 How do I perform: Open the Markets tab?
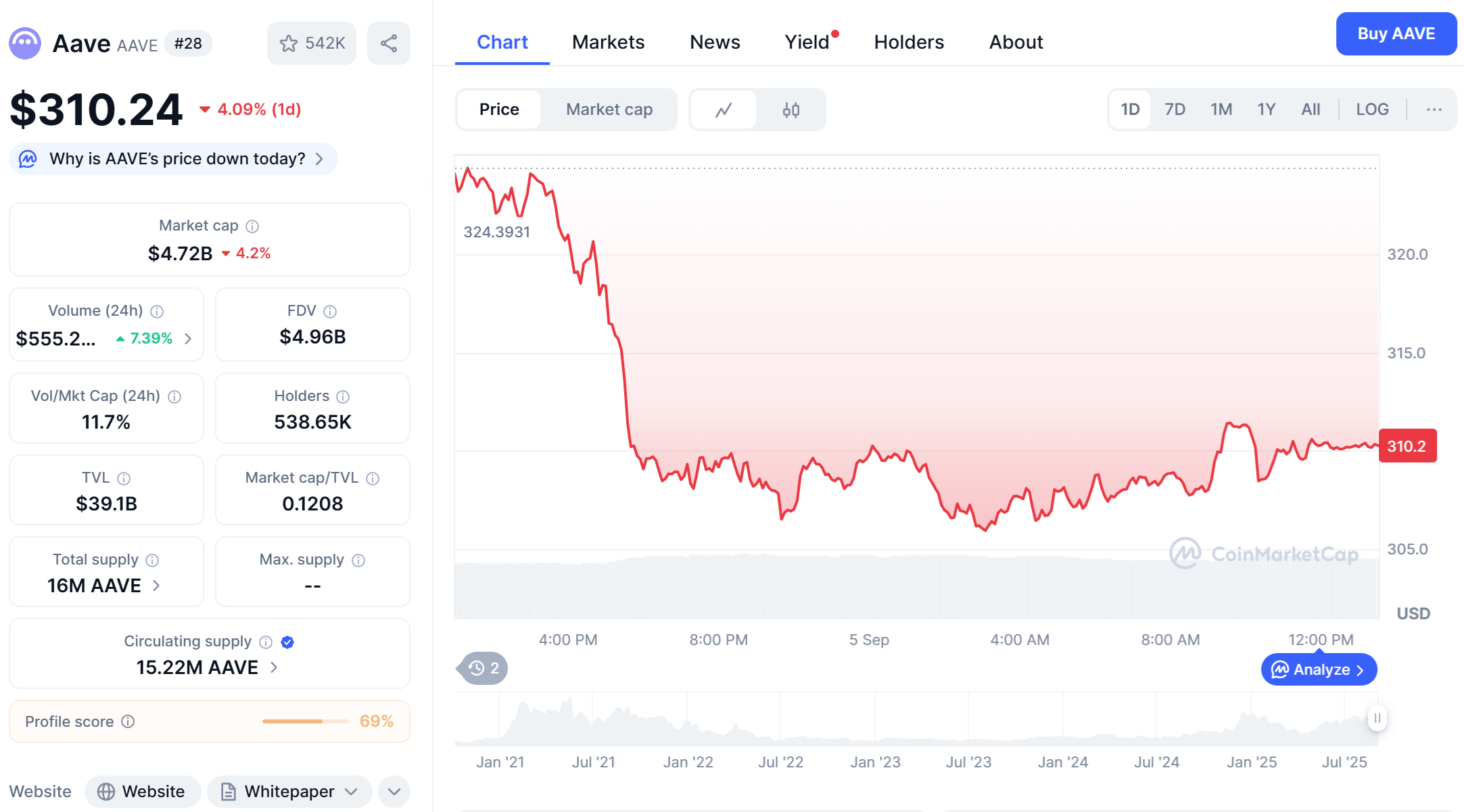(608, 43)
